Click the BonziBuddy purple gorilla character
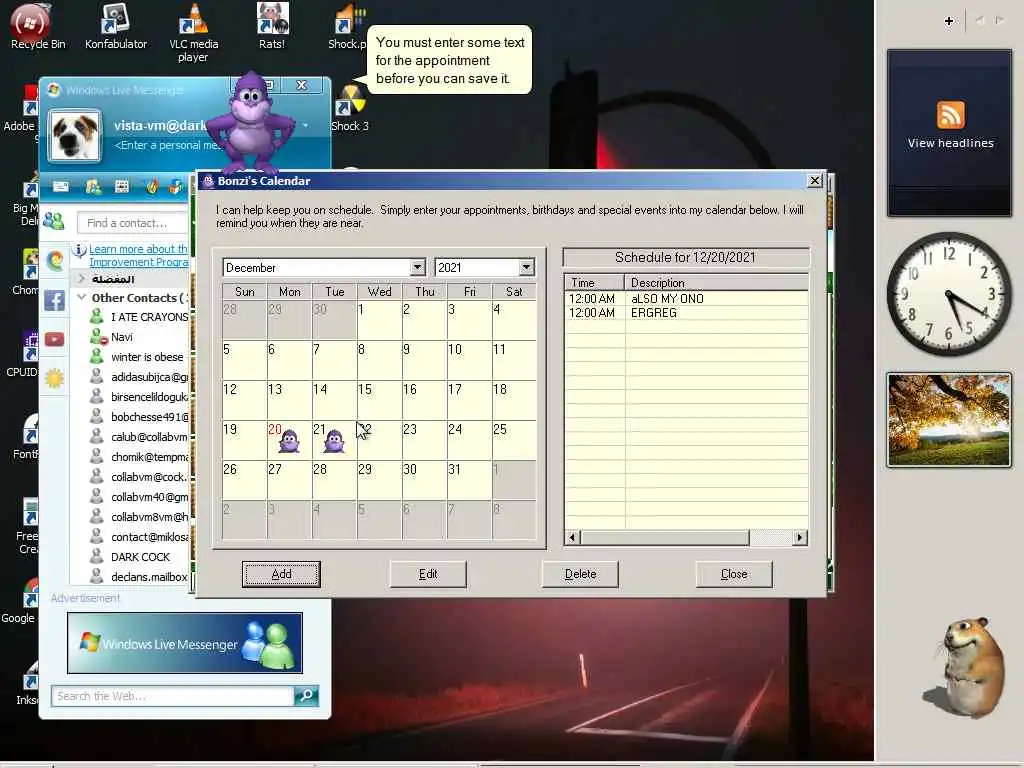1024x768 pixels. [x=251, y=122]
